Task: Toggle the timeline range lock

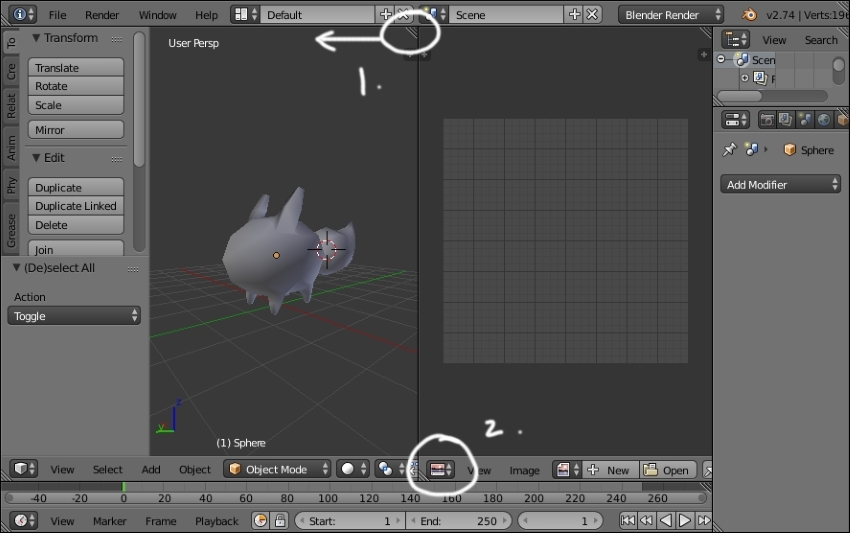Action: pyautogui.click(x=280, y=521)
